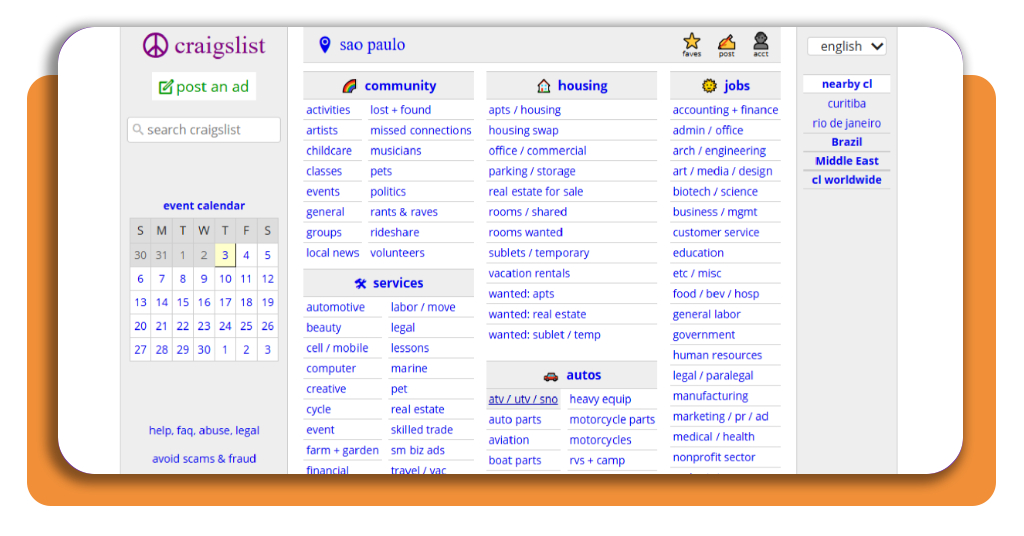This screenshot has height=536, width=1024.
Task: Open the volunteers link
Action: point(397,253)
